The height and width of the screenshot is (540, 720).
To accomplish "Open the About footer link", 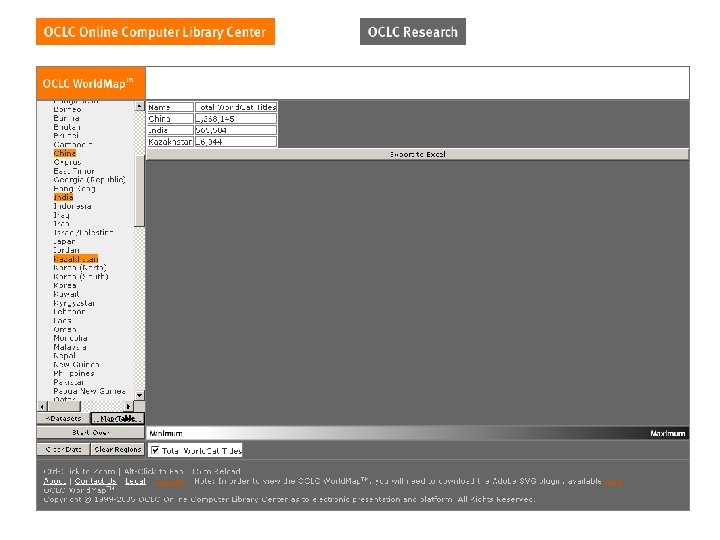I will pyautogui.click(x=54, y=481).
